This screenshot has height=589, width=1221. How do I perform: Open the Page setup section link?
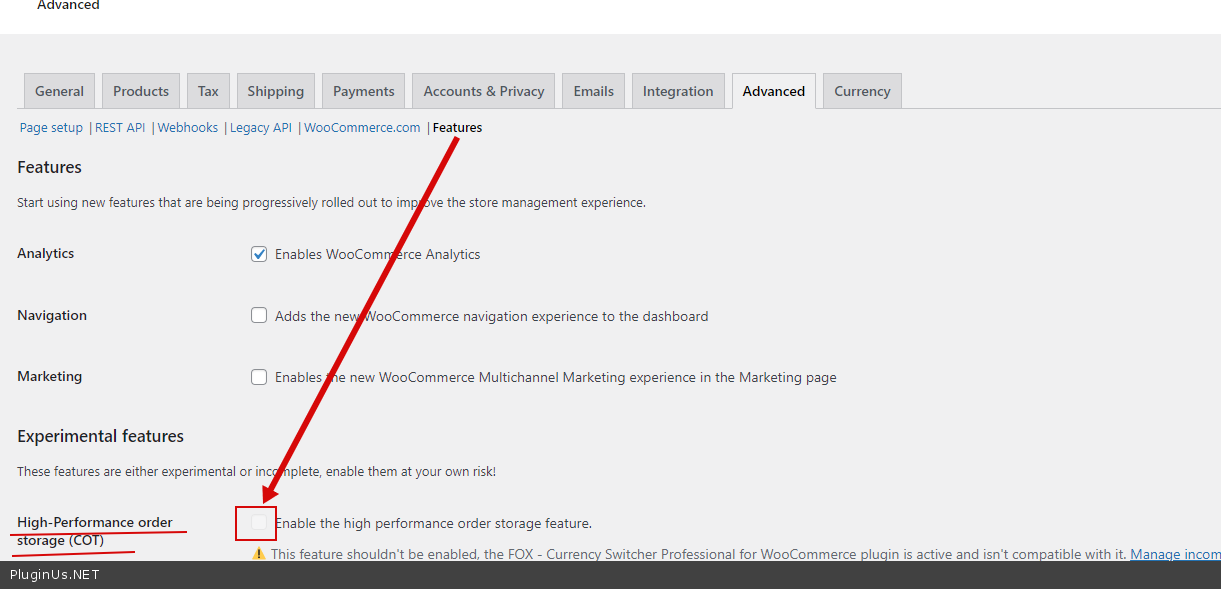click(x=51, y=128)
